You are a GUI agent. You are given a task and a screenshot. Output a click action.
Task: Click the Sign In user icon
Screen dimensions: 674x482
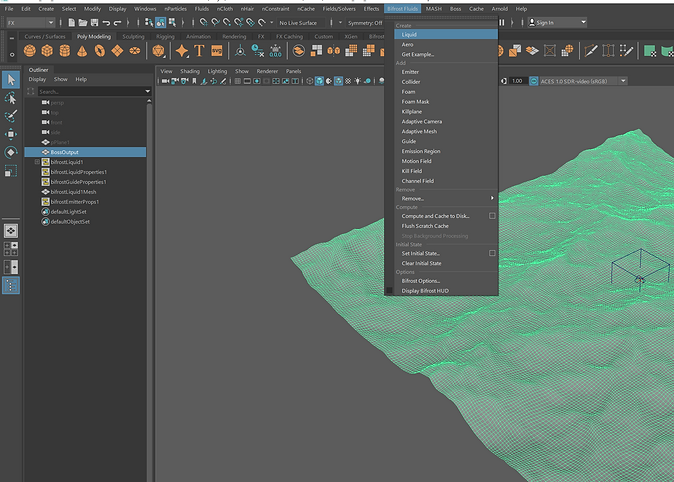click(532, 22)
